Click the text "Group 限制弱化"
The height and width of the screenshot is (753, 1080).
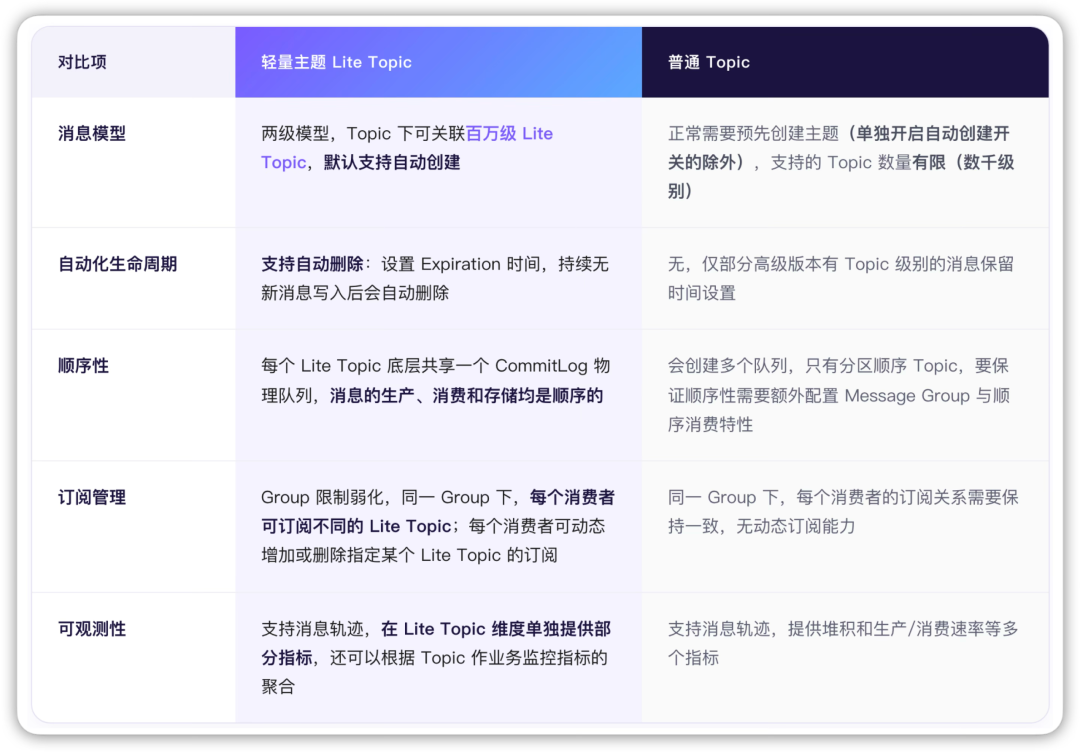(322, 497)
